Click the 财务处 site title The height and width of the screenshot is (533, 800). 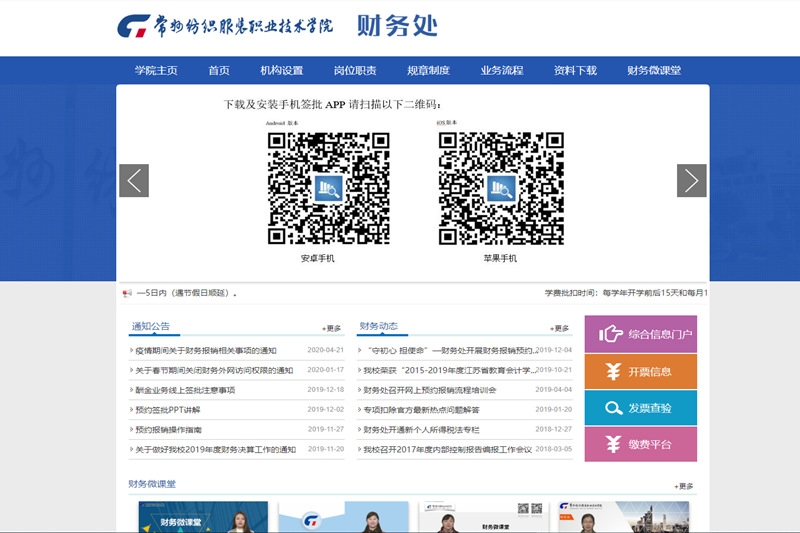pyautogui.click(x=397, y=26)
